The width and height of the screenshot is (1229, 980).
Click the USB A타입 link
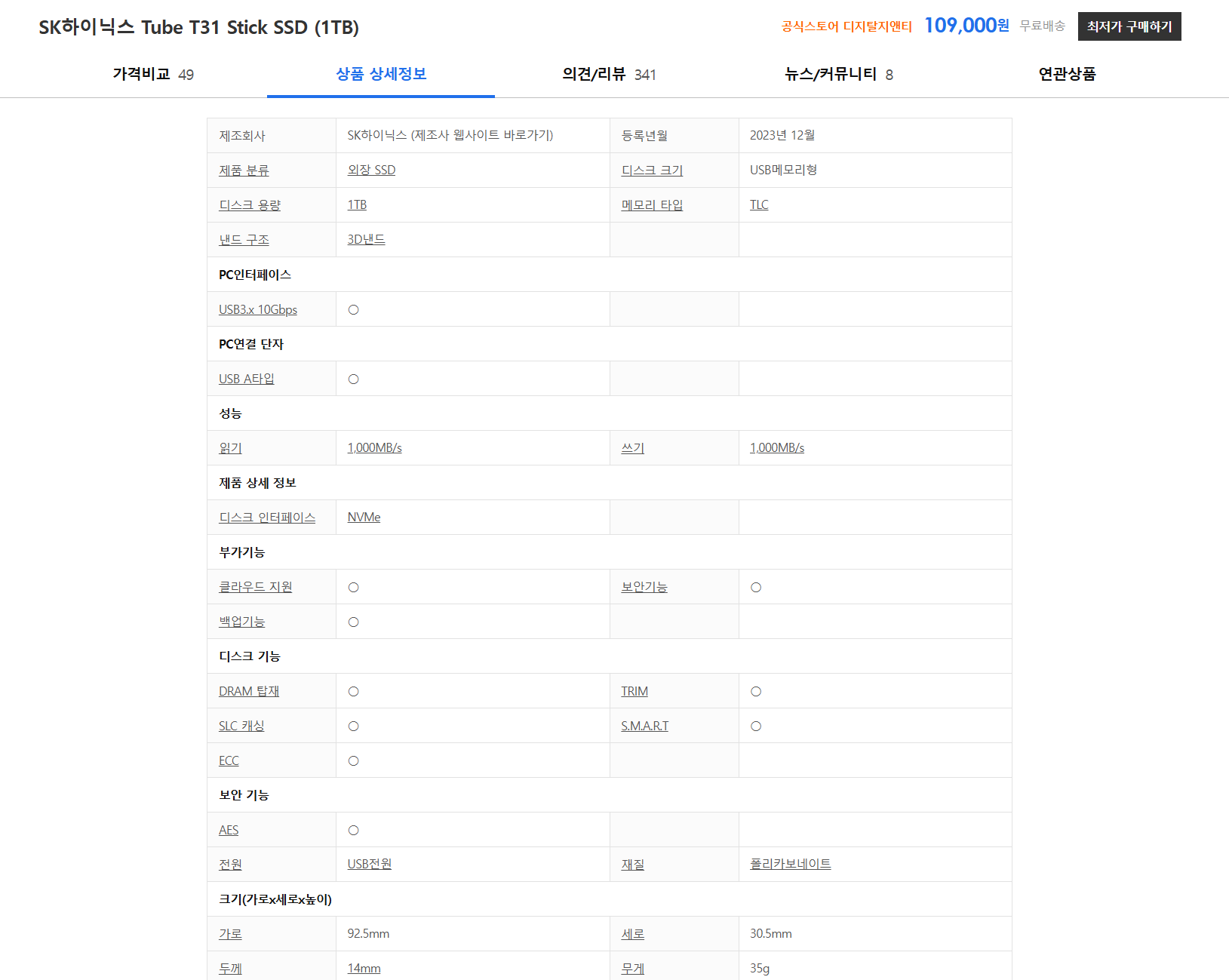pos(247,379)
